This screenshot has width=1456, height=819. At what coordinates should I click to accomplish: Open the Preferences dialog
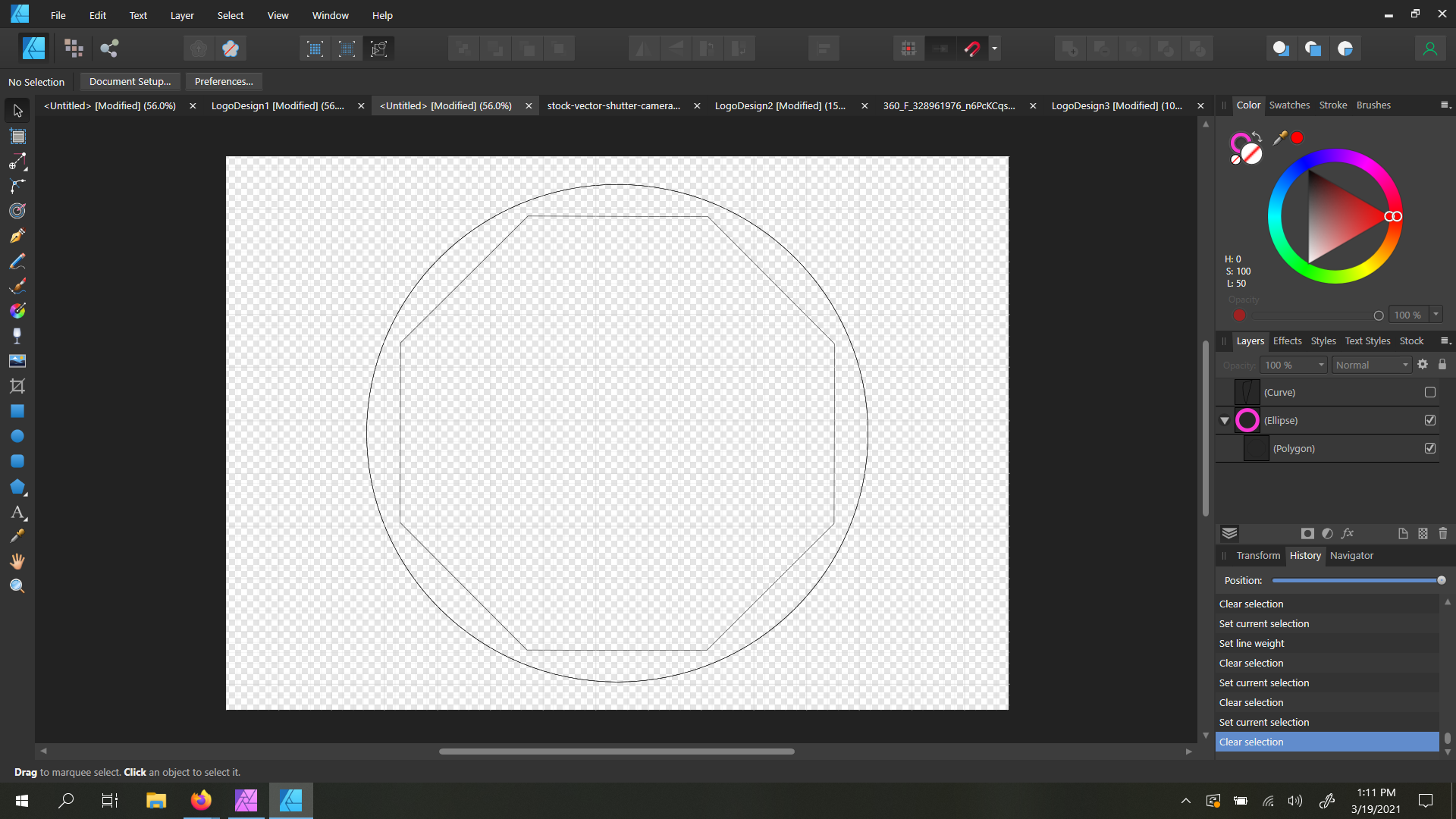[x=223, y=81]
